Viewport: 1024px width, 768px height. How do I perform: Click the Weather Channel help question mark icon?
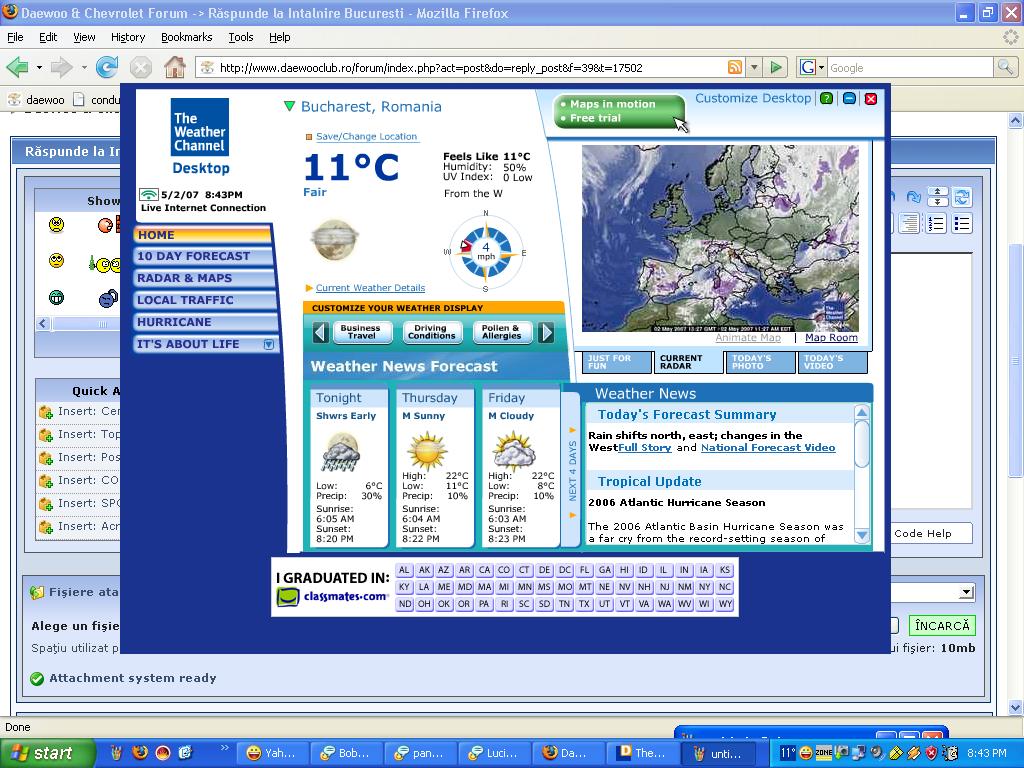[x=826, y=98]
